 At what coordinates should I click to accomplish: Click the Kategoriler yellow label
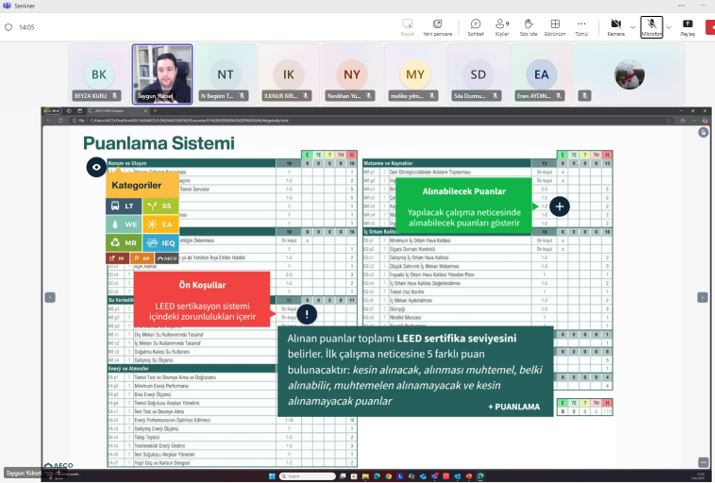click(x=142, y=185)
